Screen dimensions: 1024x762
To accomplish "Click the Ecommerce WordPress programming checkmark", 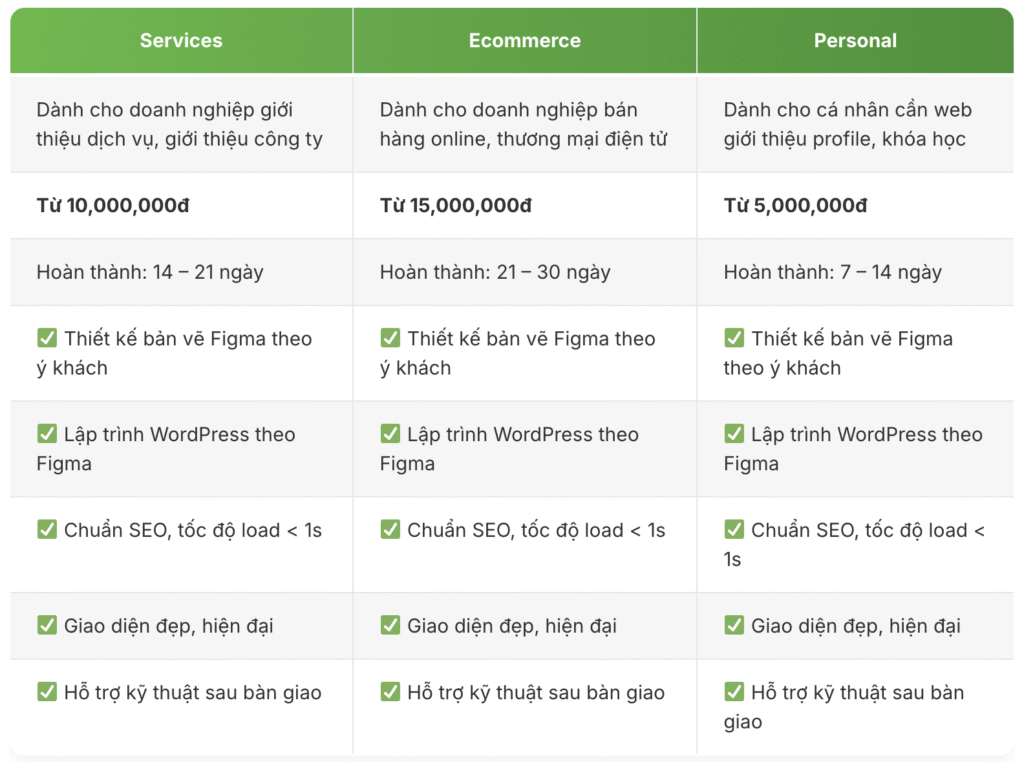I will click(x=390, y=434).
